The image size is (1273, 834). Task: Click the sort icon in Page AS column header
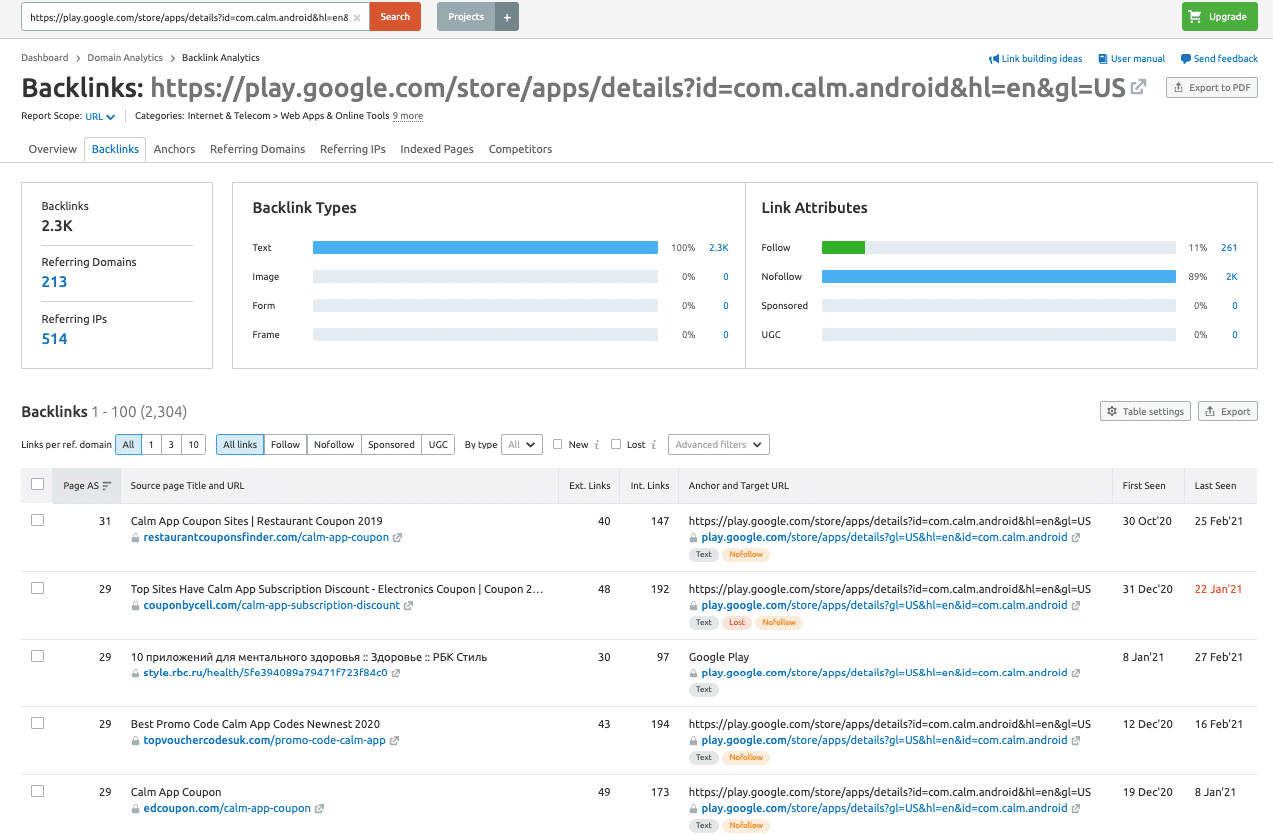(x=107, y=486)
